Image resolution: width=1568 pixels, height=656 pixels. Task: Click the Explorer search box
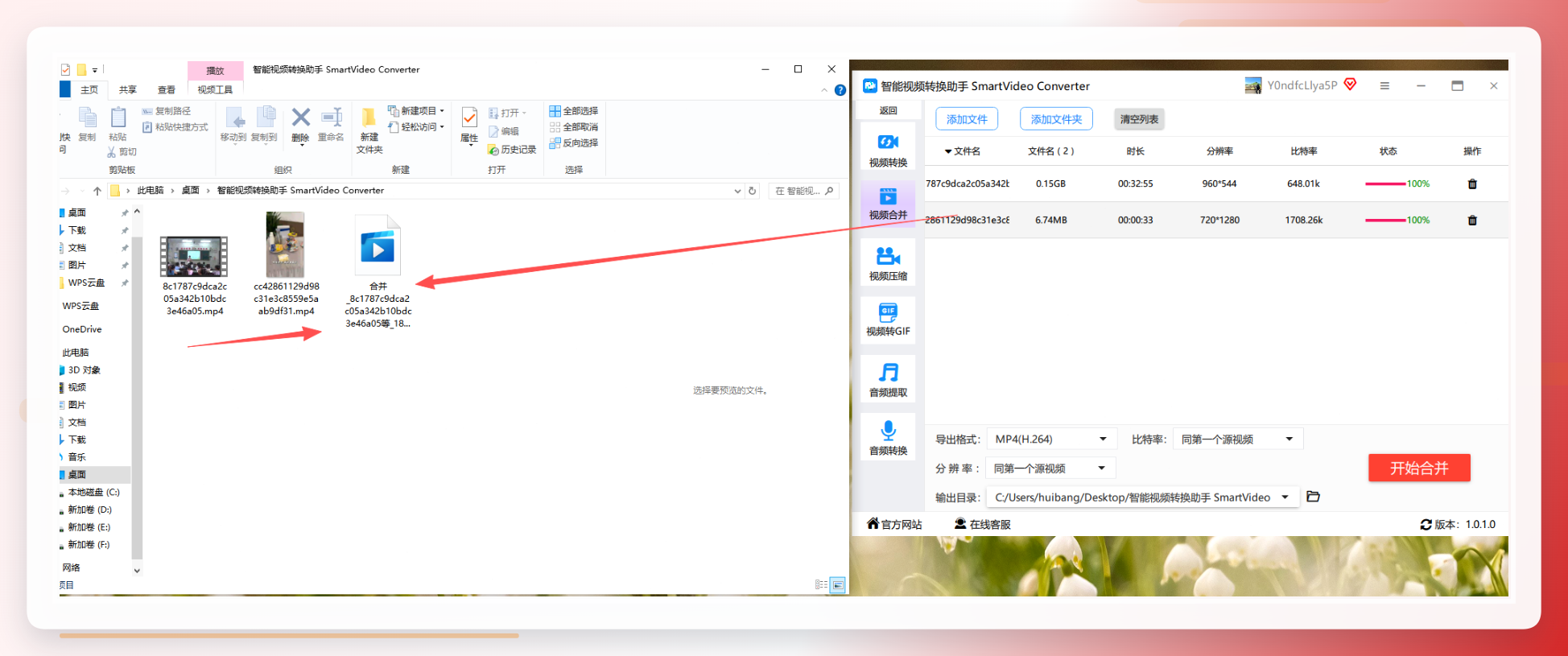(x=803, y=191)
